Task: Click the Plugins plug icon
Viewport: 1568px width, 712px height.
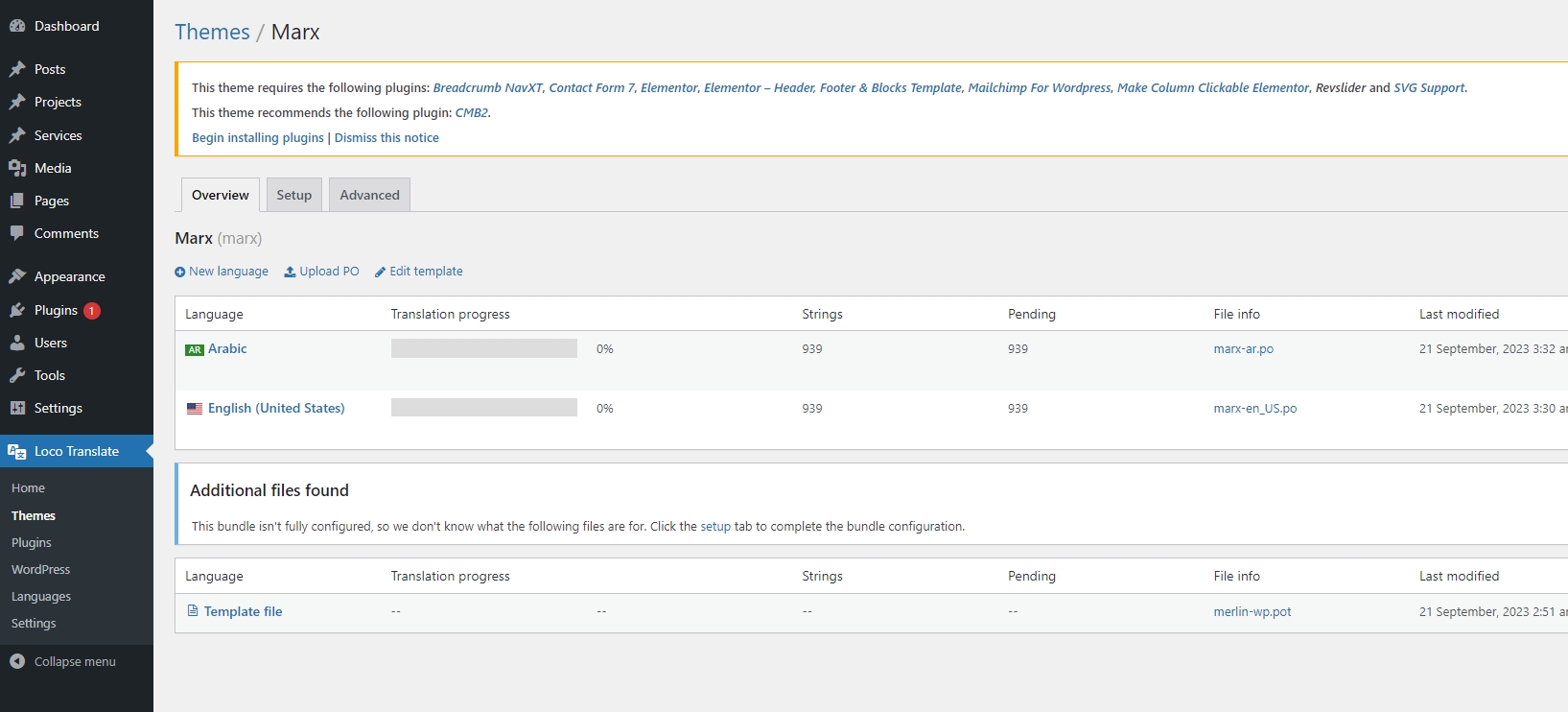Action: click(17, 310)
